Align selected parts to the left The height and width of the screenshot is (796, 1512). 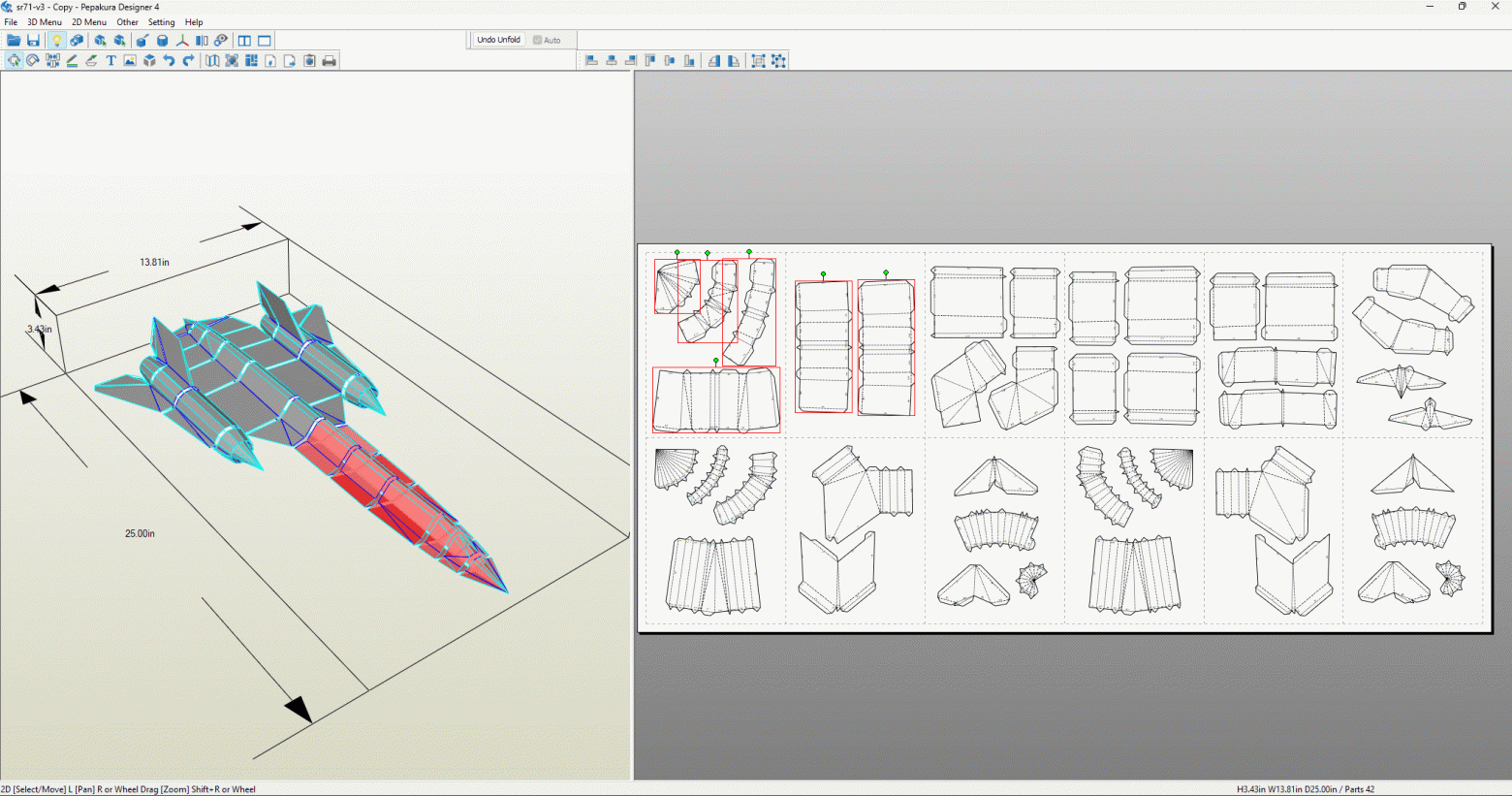[592, 60]
